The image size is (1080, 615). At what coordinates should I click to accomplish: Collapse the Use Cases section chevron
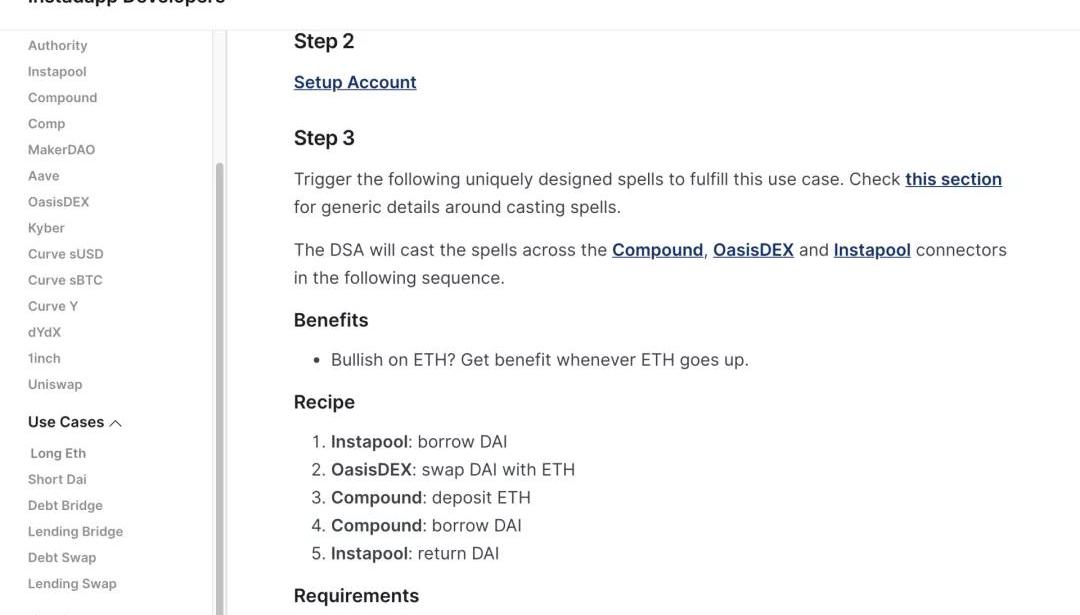(116, 423)
